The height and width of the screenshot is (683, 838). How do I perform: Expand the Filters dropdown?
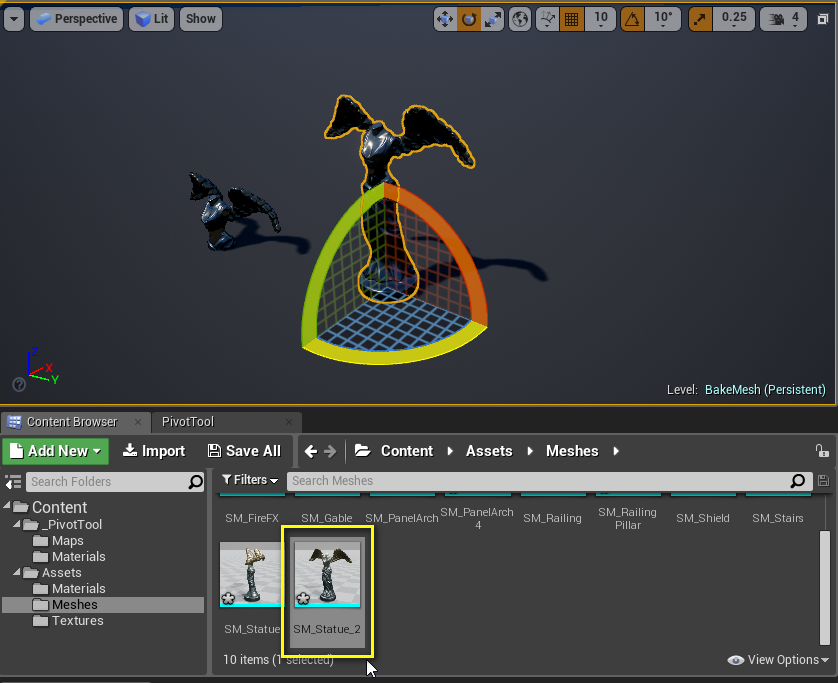(250, 480)
